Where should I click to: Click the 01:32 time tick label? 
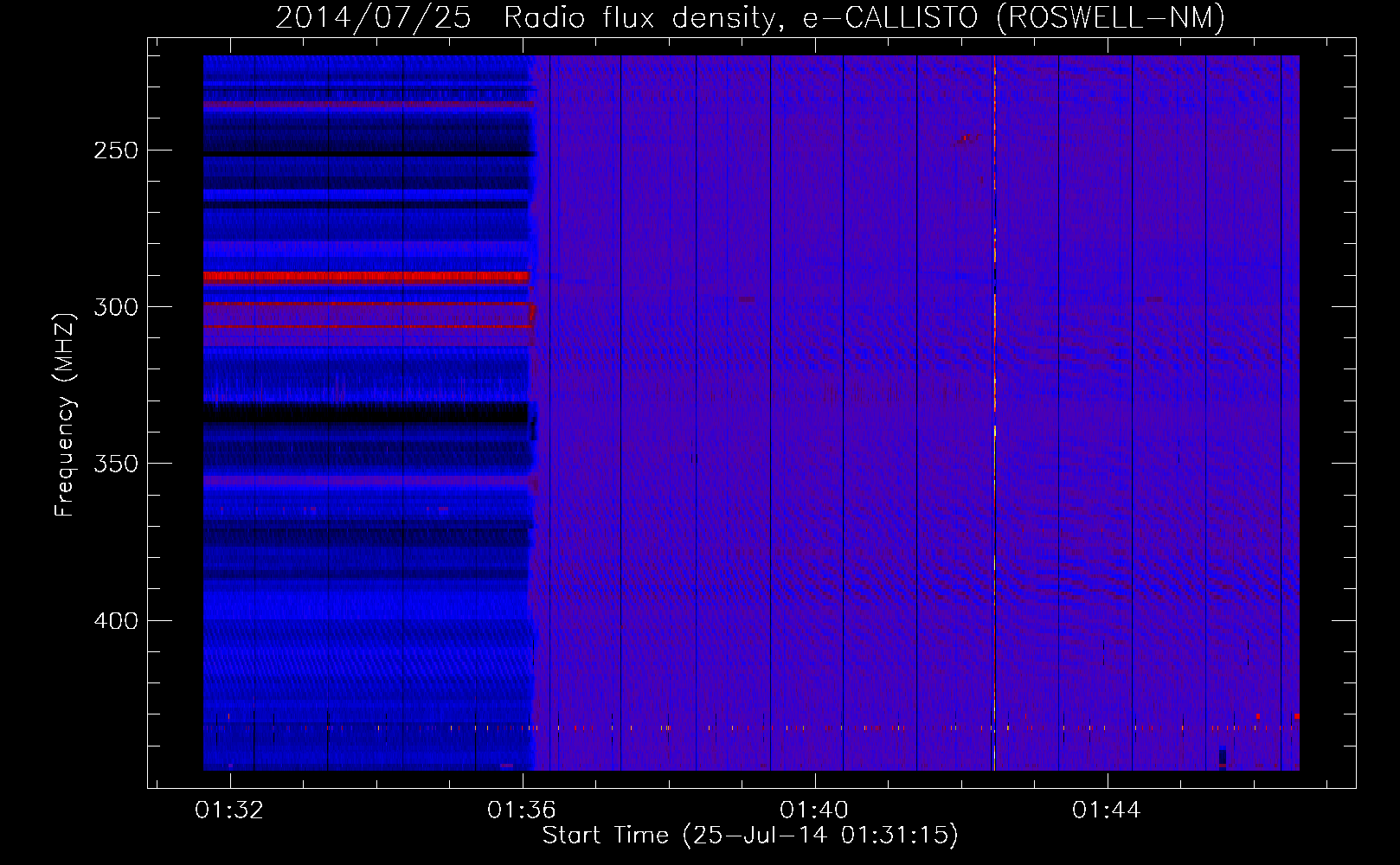tap(229, 811)
